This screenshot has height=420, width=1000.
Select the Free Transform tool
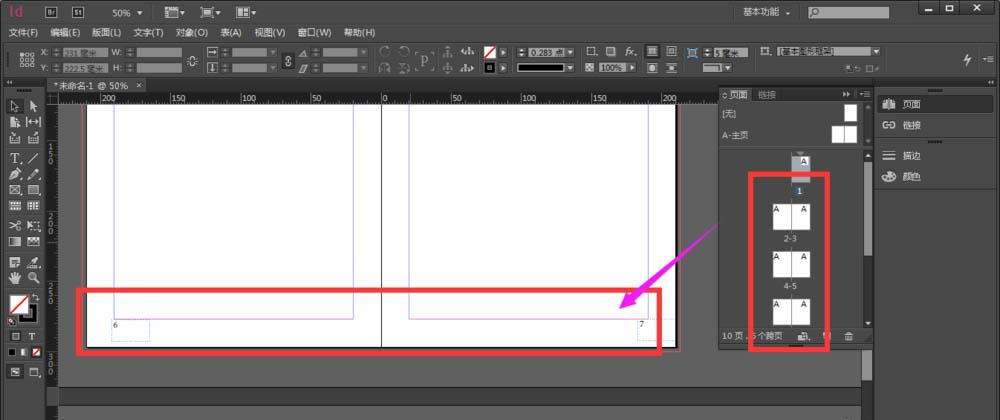[x=34, y=226]
